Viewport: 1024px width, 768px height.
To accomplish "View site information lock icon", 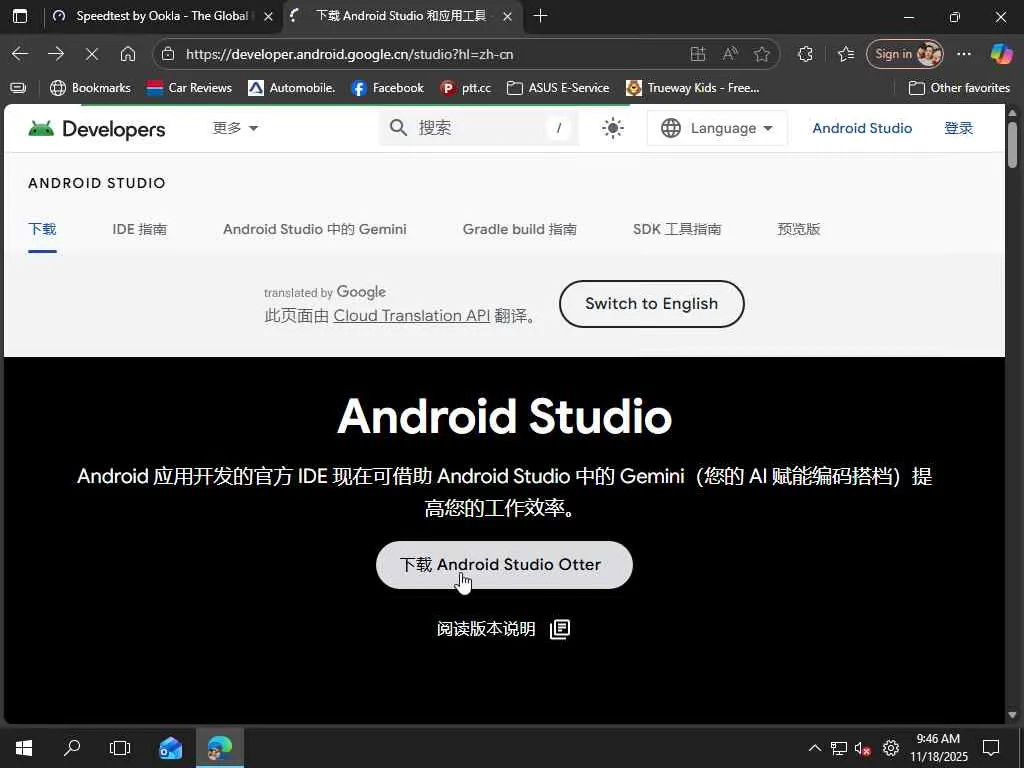I will (x=168, y=54).
